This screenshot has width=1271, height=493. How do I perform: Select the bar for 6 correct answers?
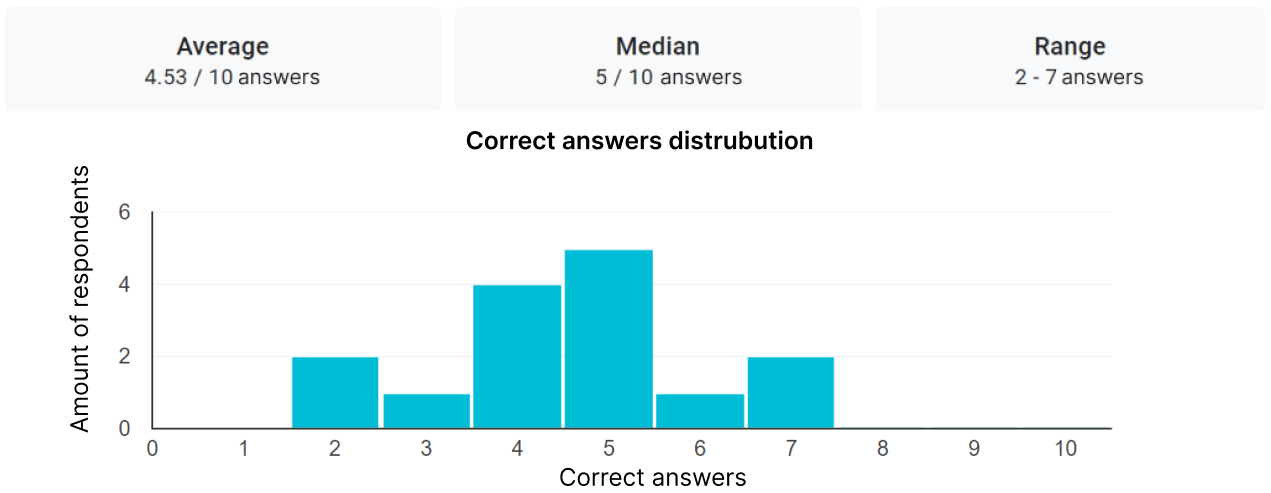pyautogui.click(x=700, y=411)
